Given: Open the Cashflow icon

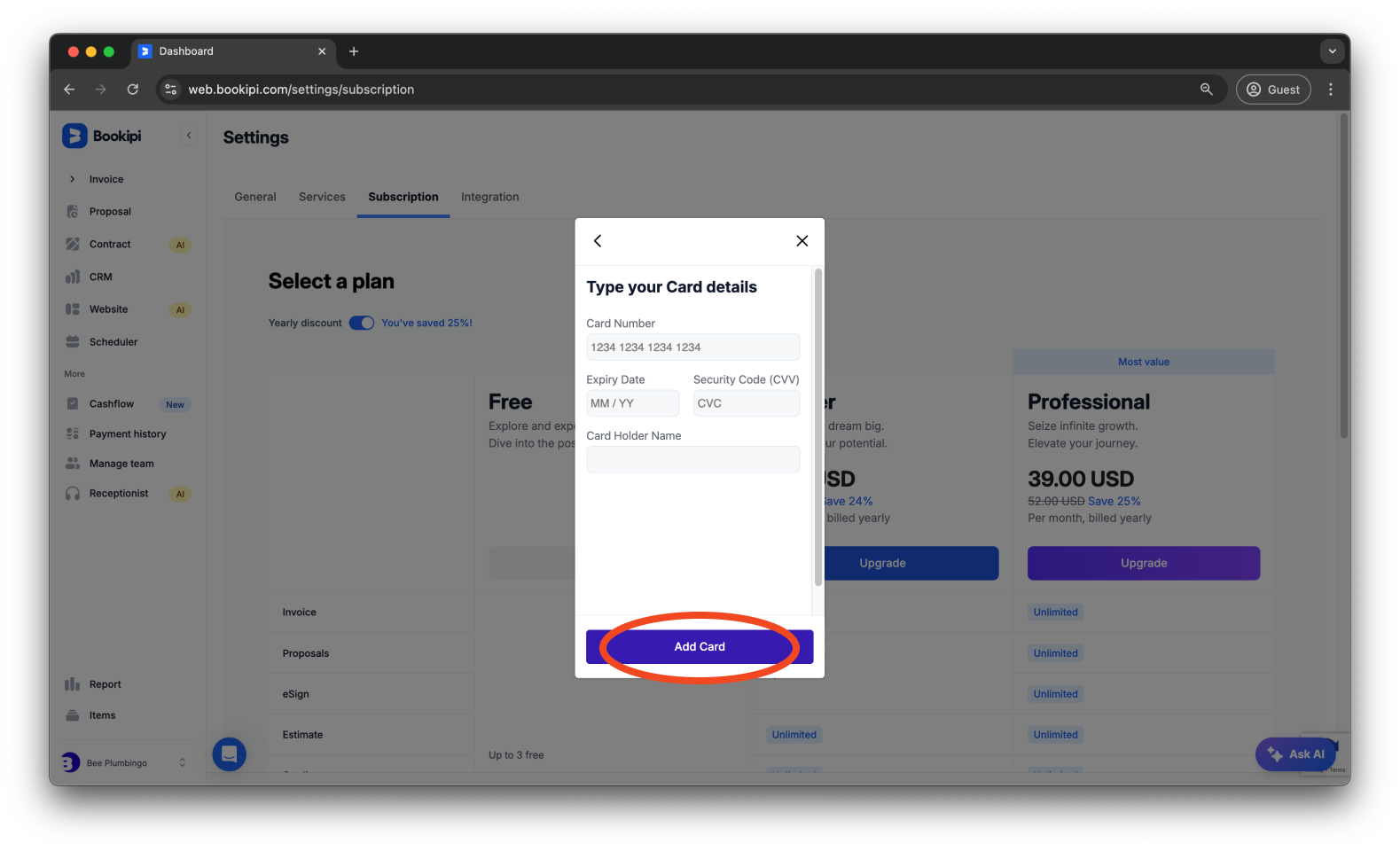Looking at the screenshot, I should (x=73, y=404).
